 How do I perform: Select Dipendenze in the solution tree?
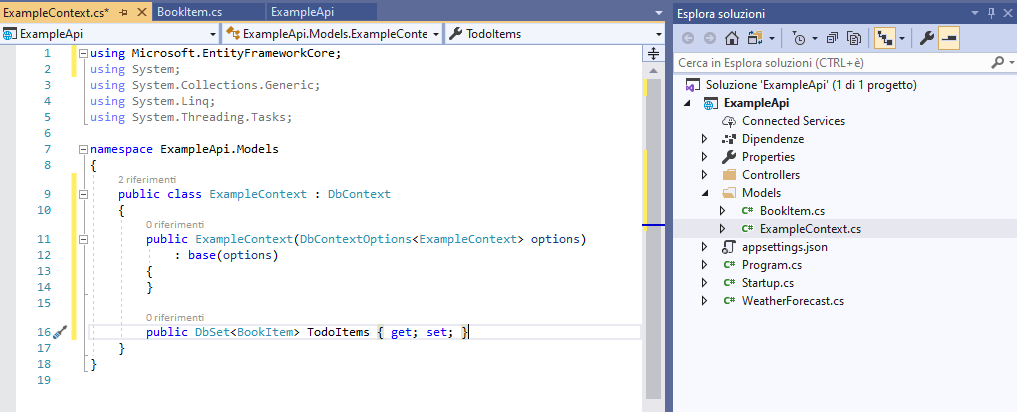pyautogui.click(x=772, y=139)
